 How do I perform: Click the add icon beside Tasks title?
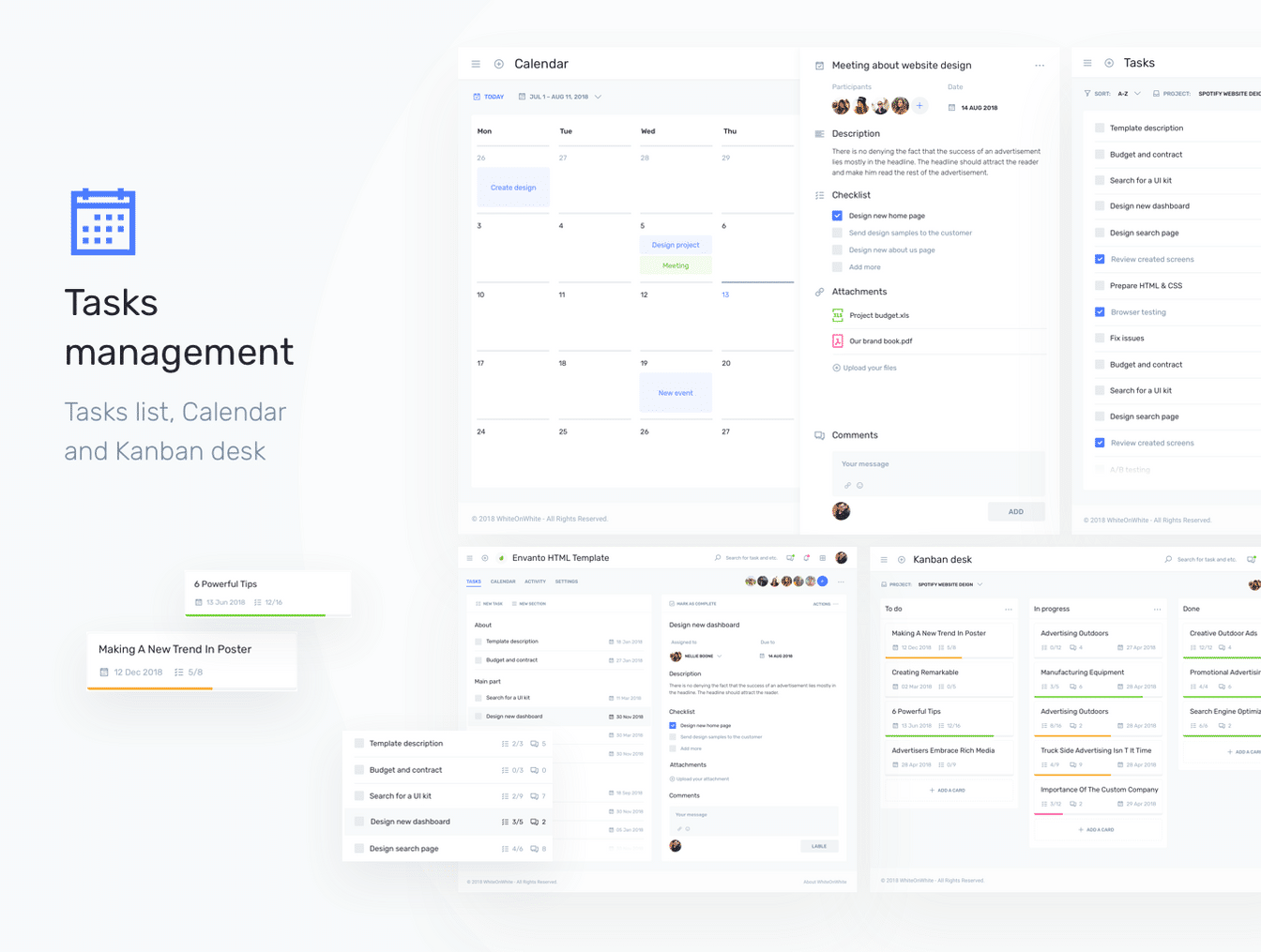click(x=1109, y=63)
